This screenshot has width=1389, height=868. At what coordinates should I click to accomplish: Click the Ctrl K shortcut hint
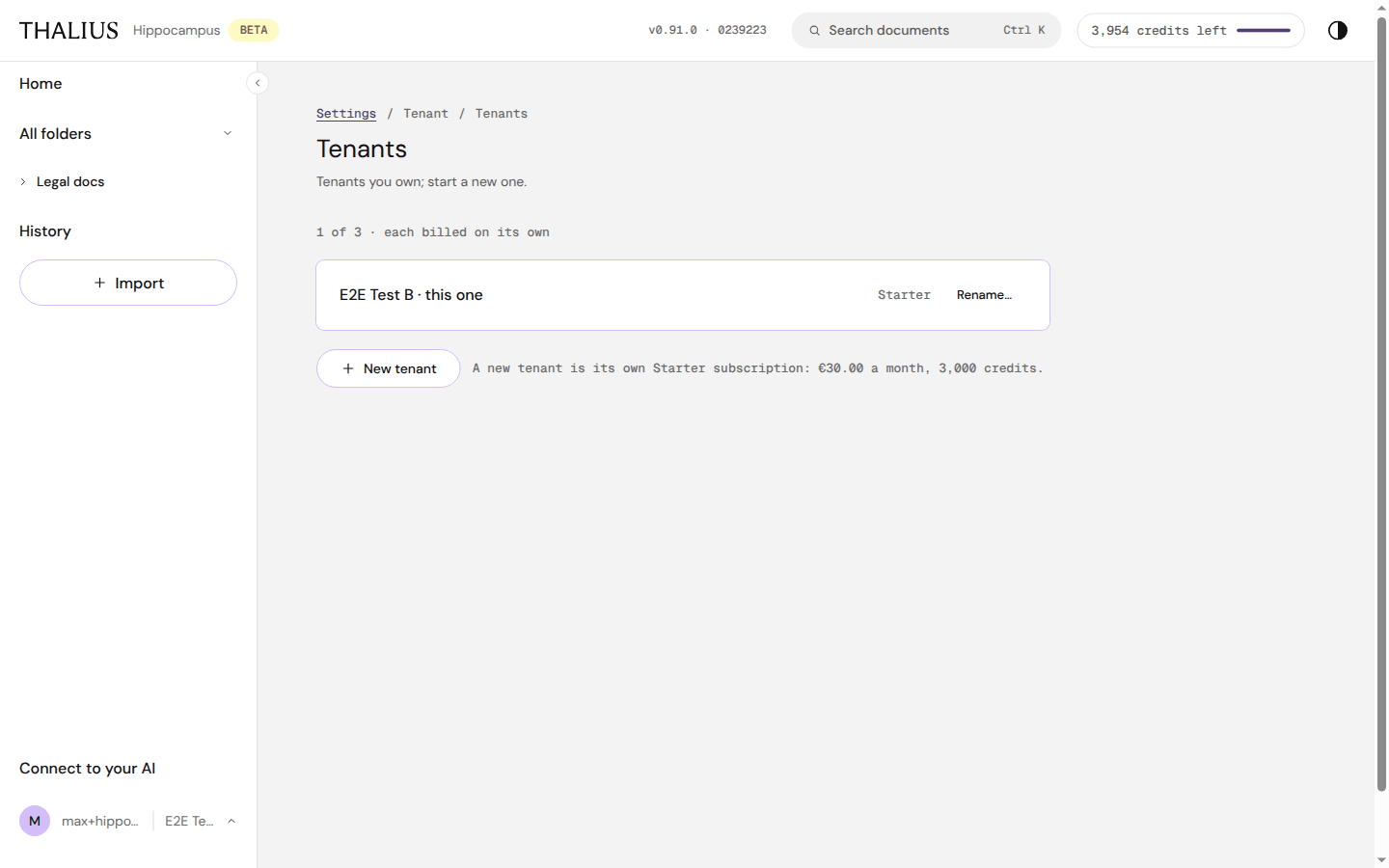click(x=1023, y=31)
